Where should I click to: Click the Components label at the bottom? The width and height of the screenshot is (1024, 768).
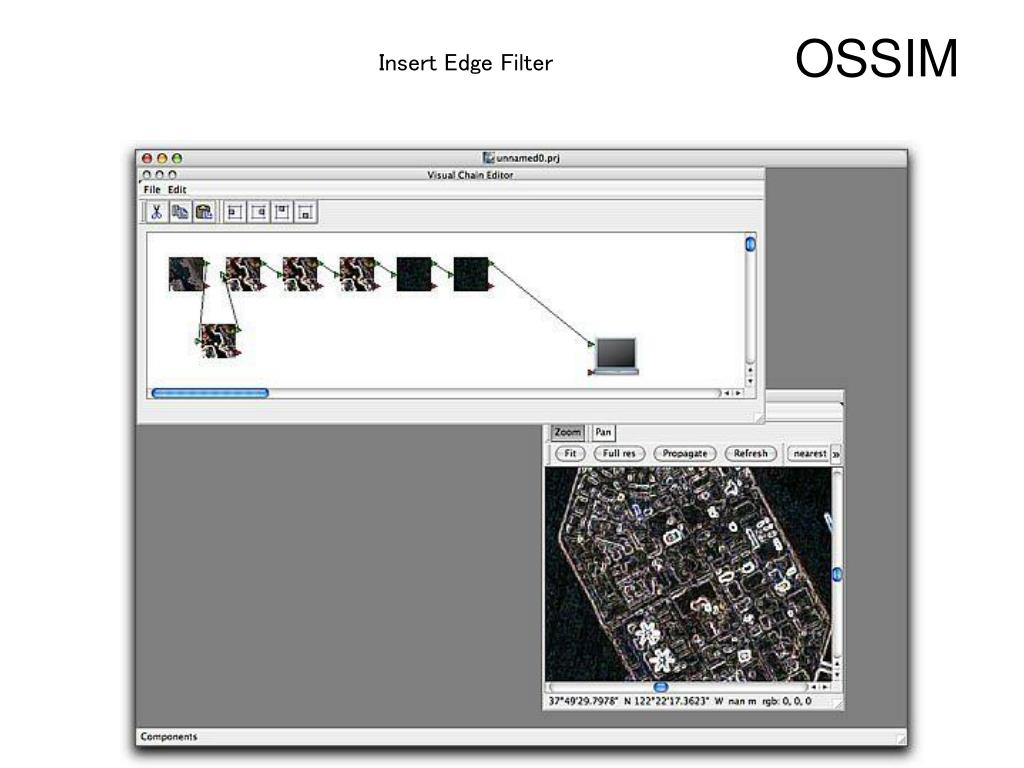coord(168,737)
